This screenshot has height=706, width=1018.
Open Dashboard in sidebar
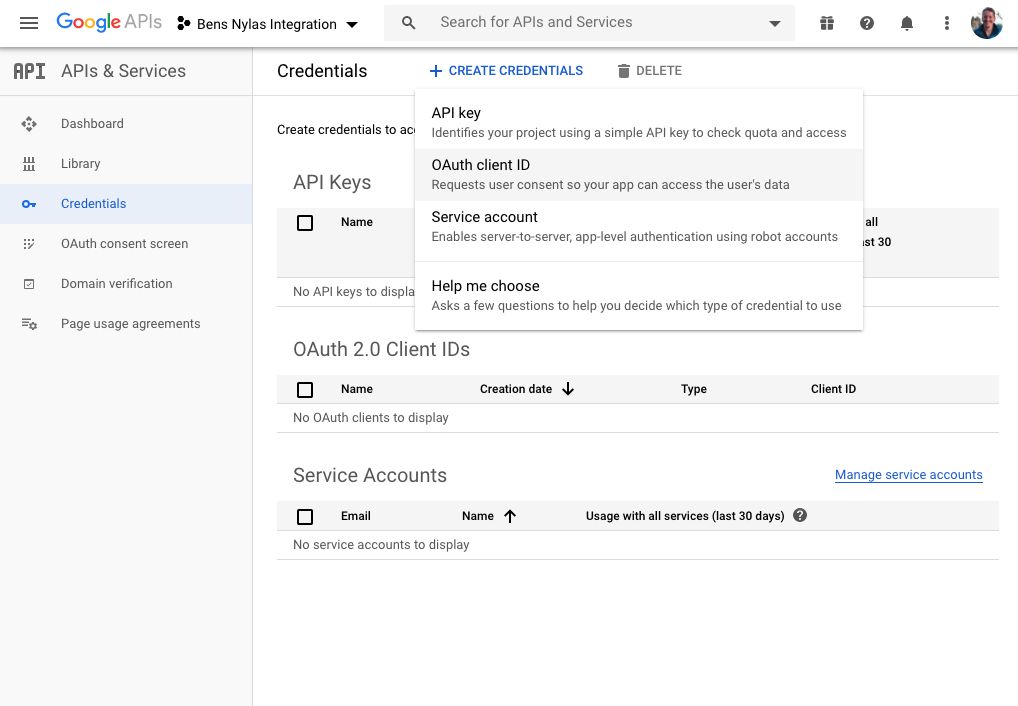pyautogui.click(x=126, y=123)
